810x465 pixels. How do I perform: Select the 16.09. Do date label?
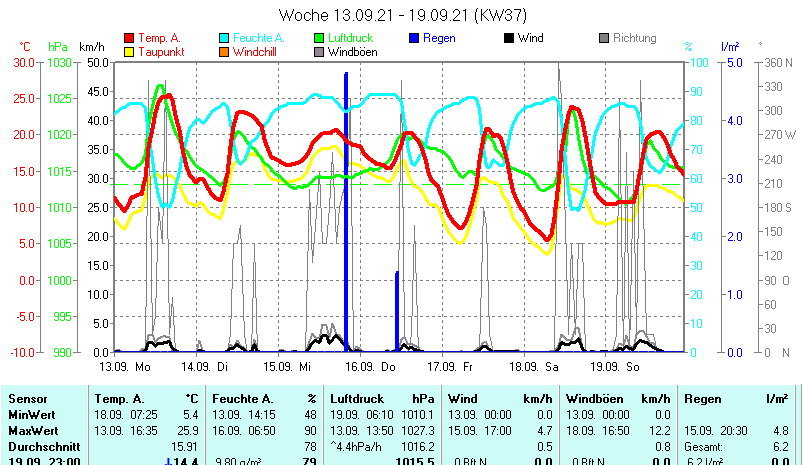click(x=373, y=367)
